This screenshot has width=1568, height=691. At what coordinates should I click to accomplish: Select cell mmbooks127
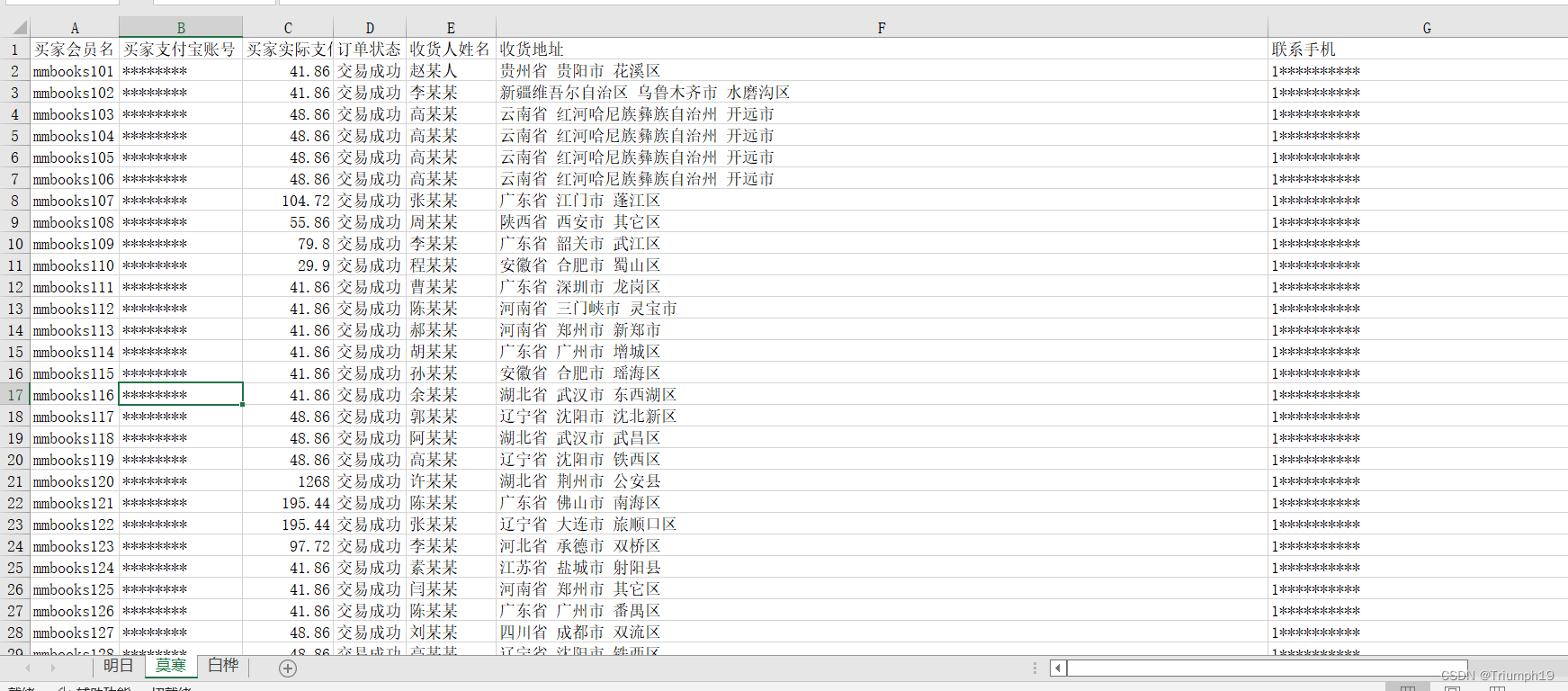(x=75, y=633)
